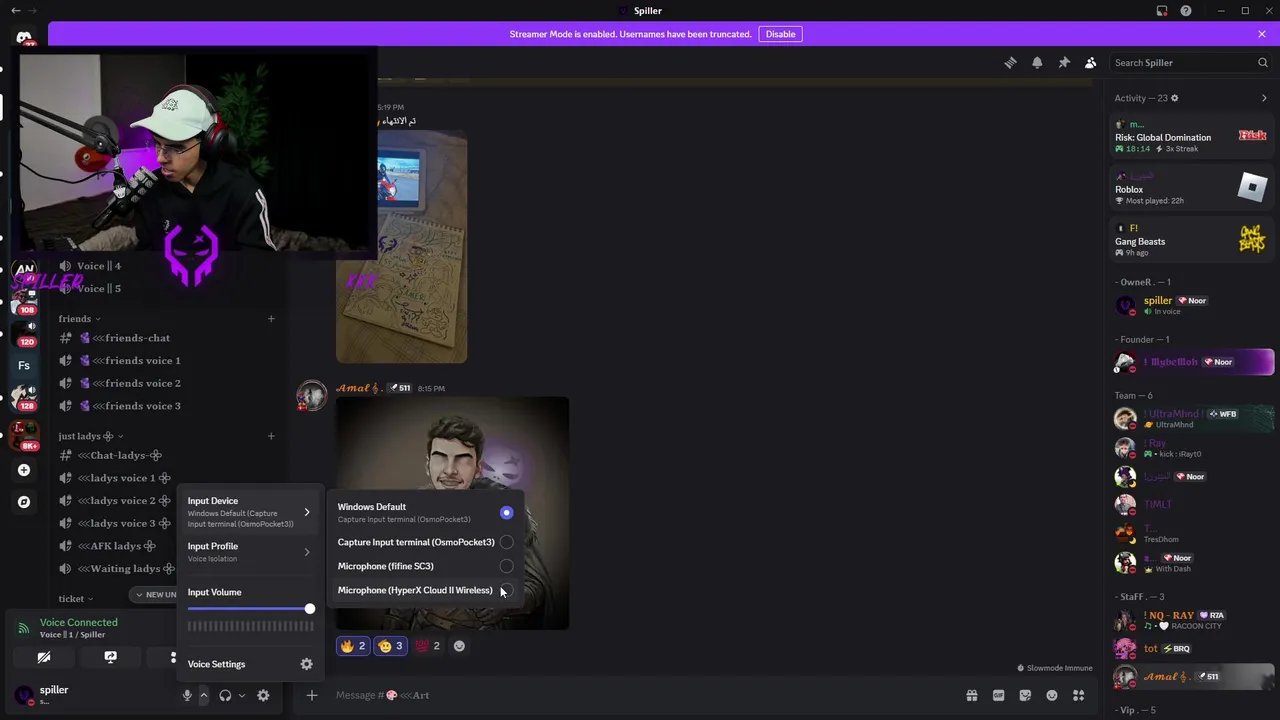Open Windows help question mark icon
Screen dimensions: 1280x720
1186,11
